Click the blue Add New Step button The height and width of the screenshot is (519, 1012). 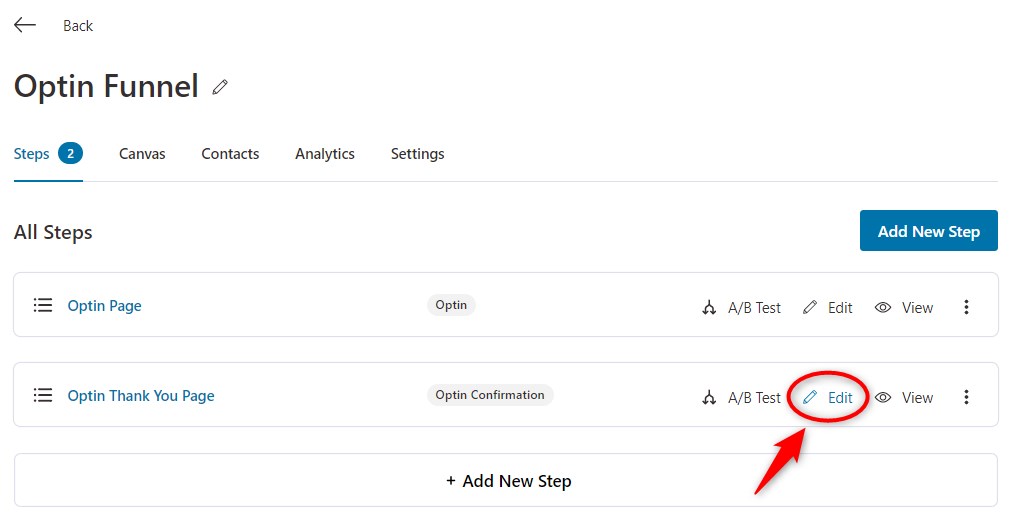[929, 230]
